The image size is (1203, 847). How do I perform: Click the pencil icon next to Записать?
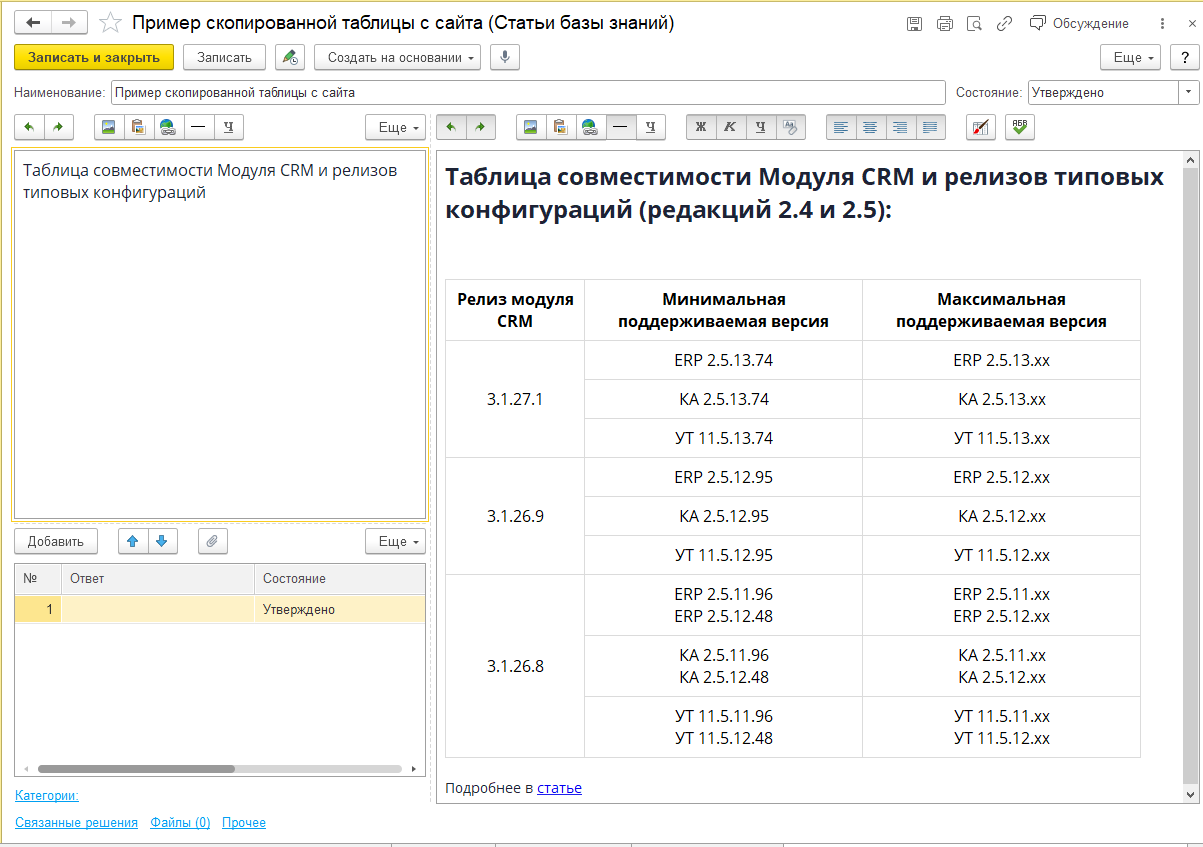coord(290,57)
